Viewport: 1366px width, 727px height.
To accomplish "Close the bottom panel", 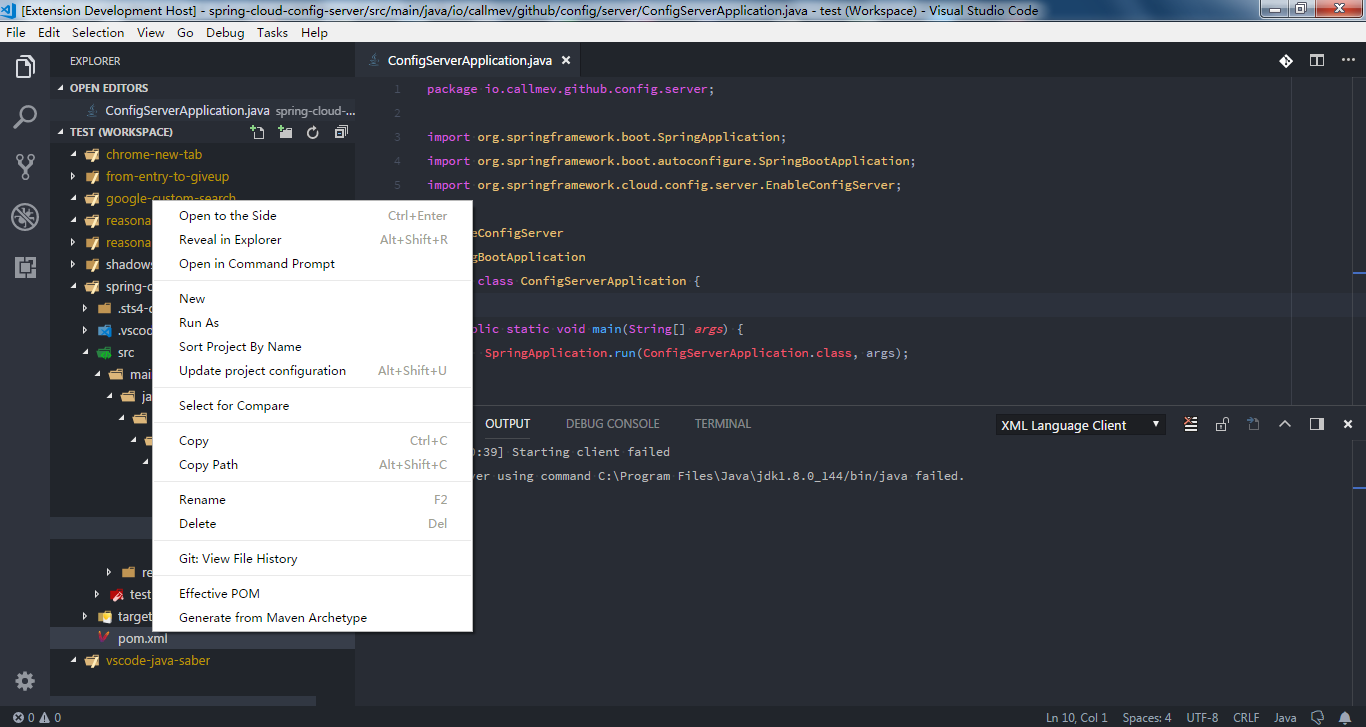I will point(1348,424).
